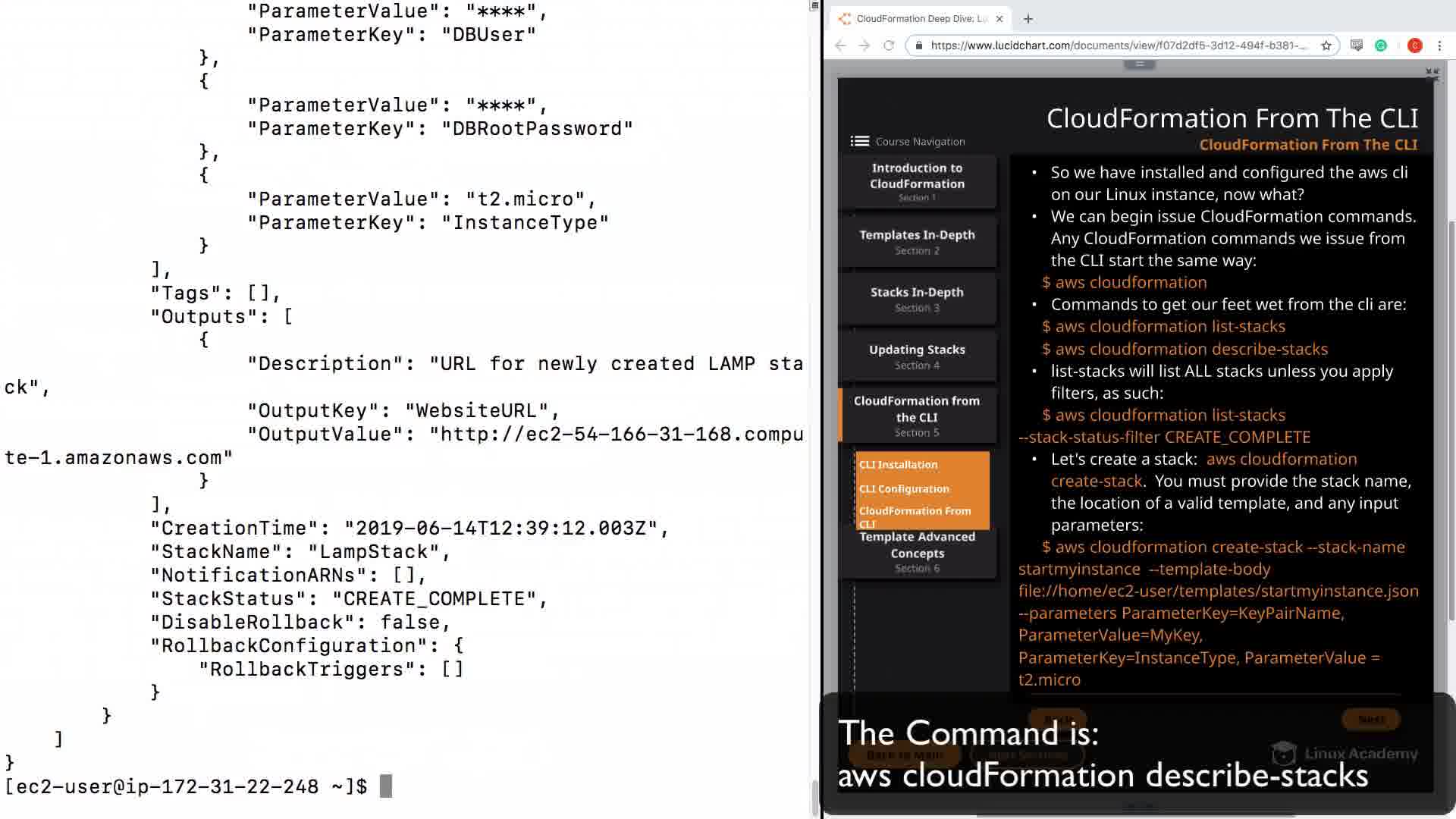1456x819 pixels.
Task: Open Updating Stacks Section 4
Action: click(917, 356)
